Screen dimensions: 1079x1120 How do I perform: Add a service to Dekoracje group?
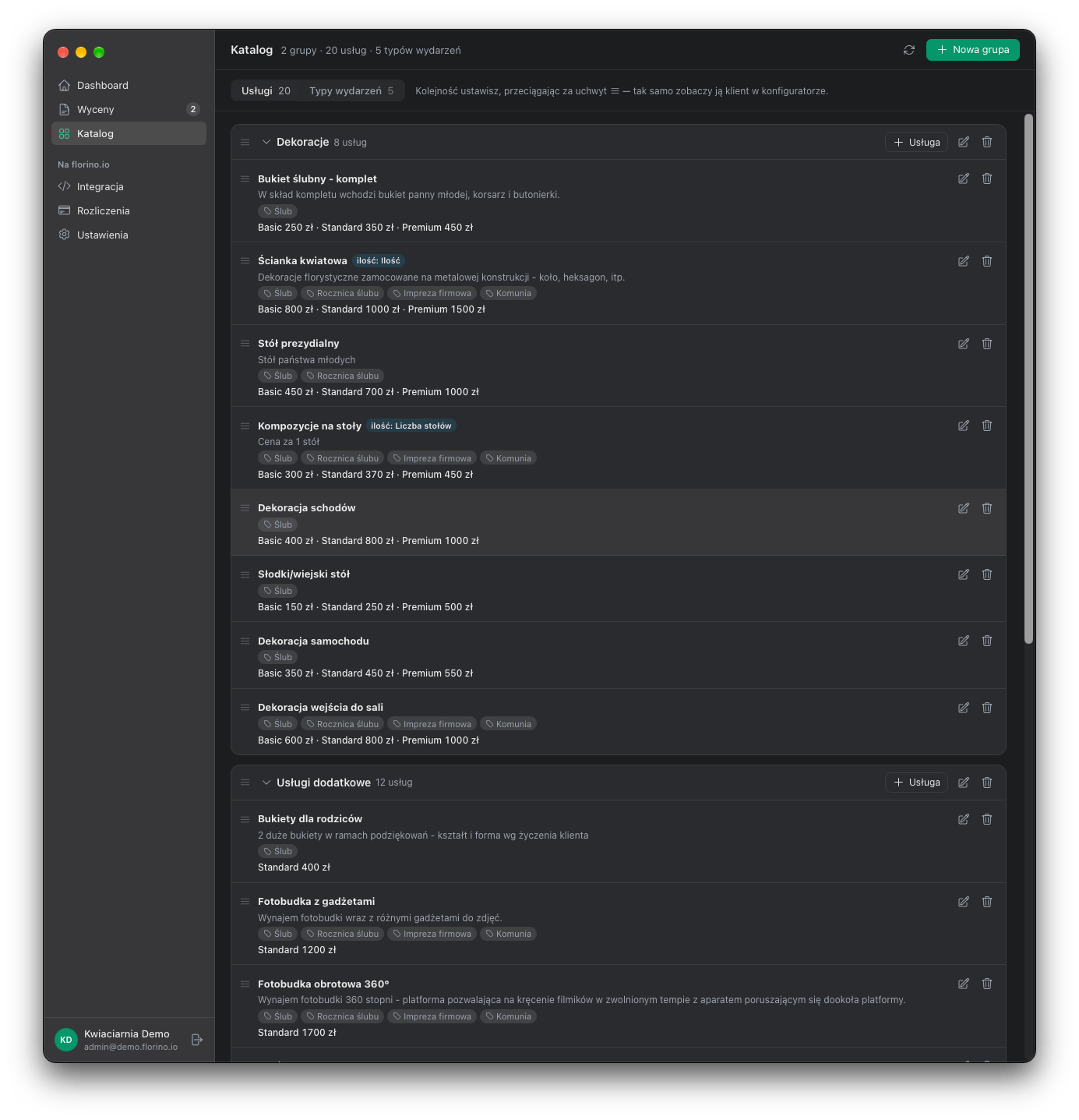point(916,142)
